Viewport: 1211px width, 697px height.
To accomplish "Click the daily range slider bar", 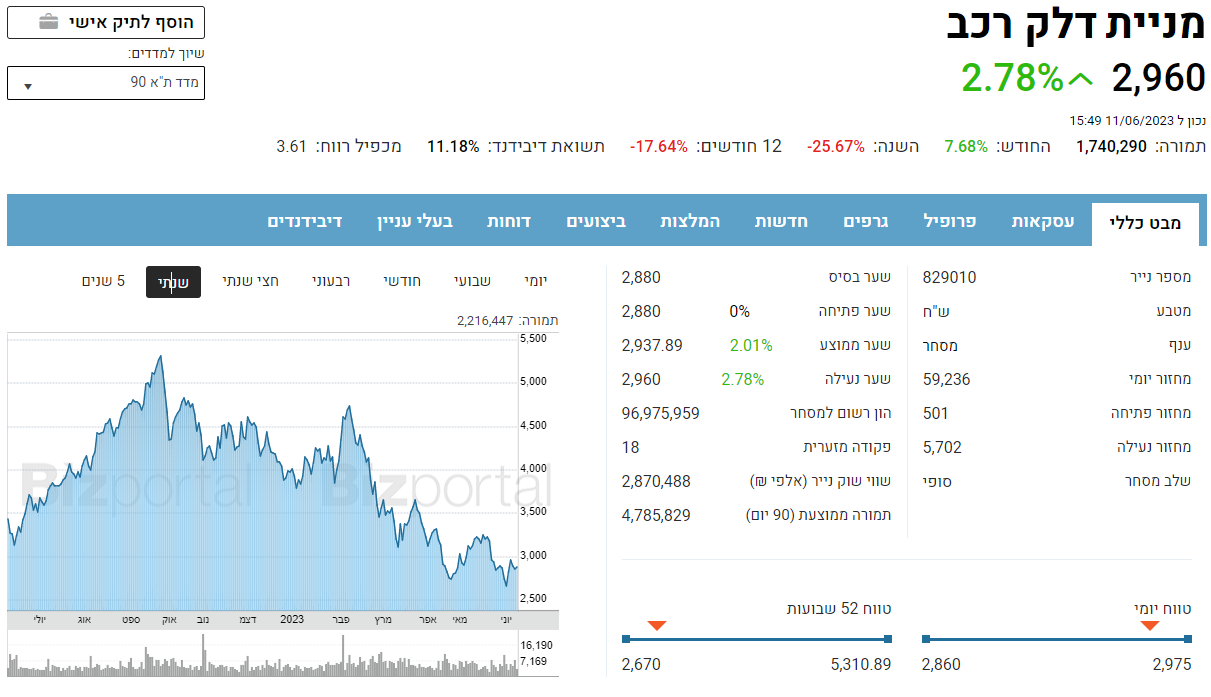I will [1056, 638].
